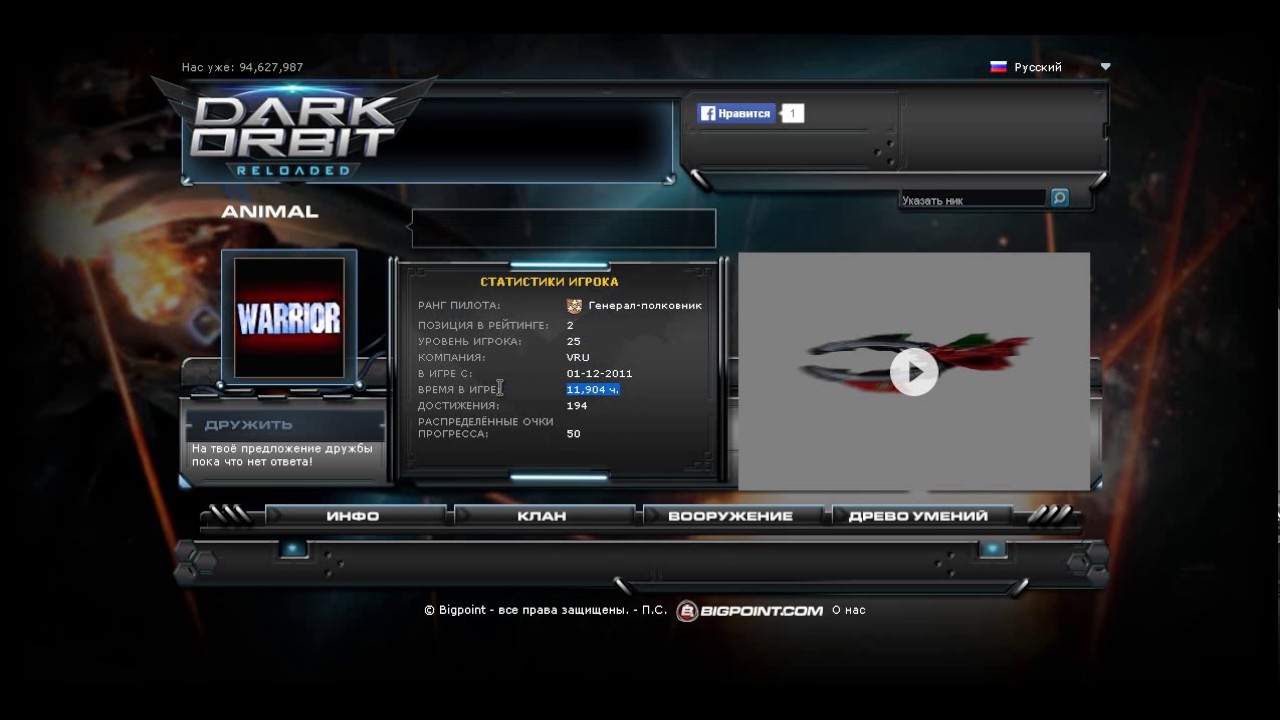Open the ВООРУЖЕНИЕ tab
The height and width of the screenshot is (720, 1280).
tap(730, 516)
